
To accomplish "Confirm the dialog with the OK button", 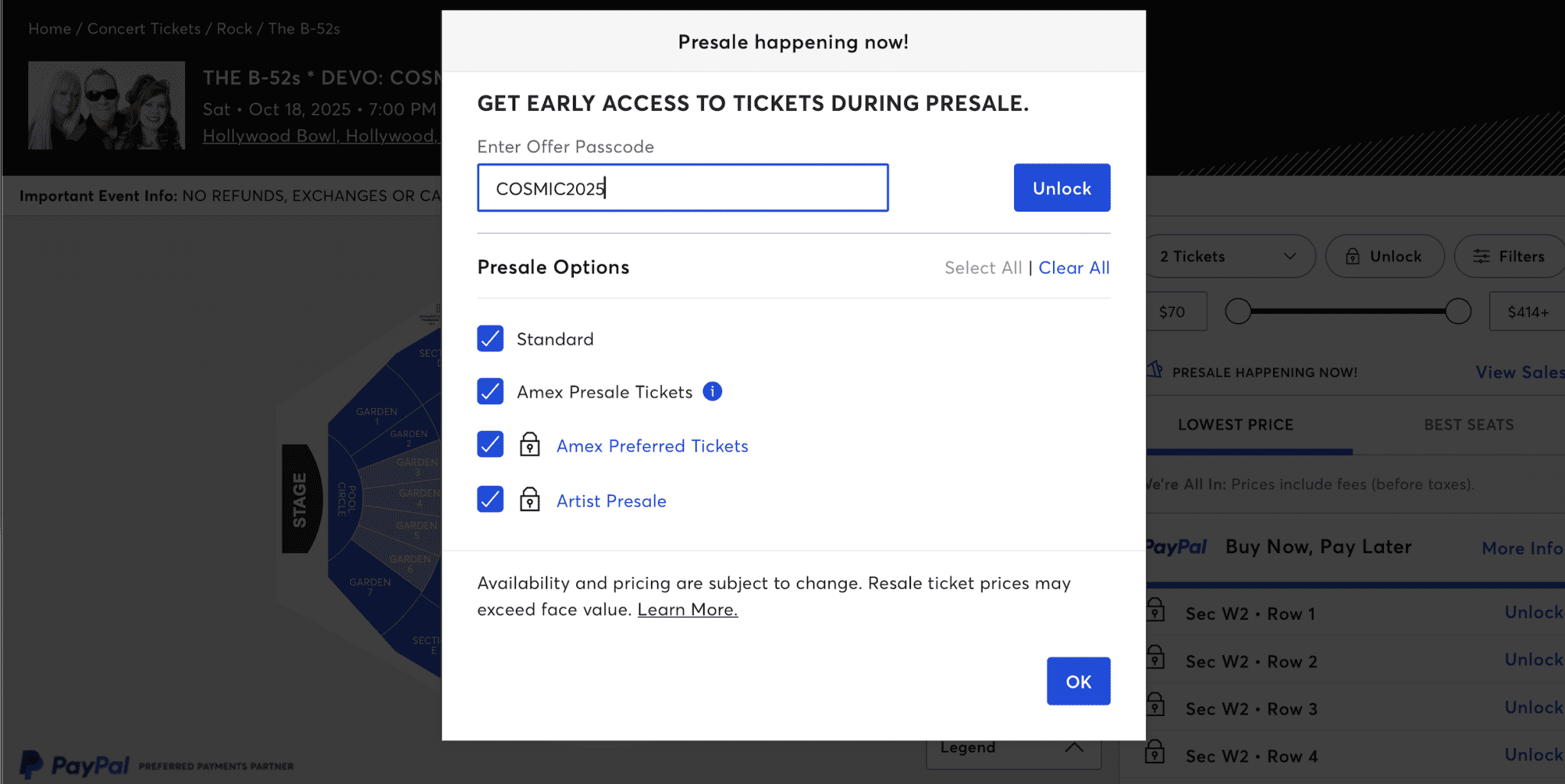I will pos(1077,681).
